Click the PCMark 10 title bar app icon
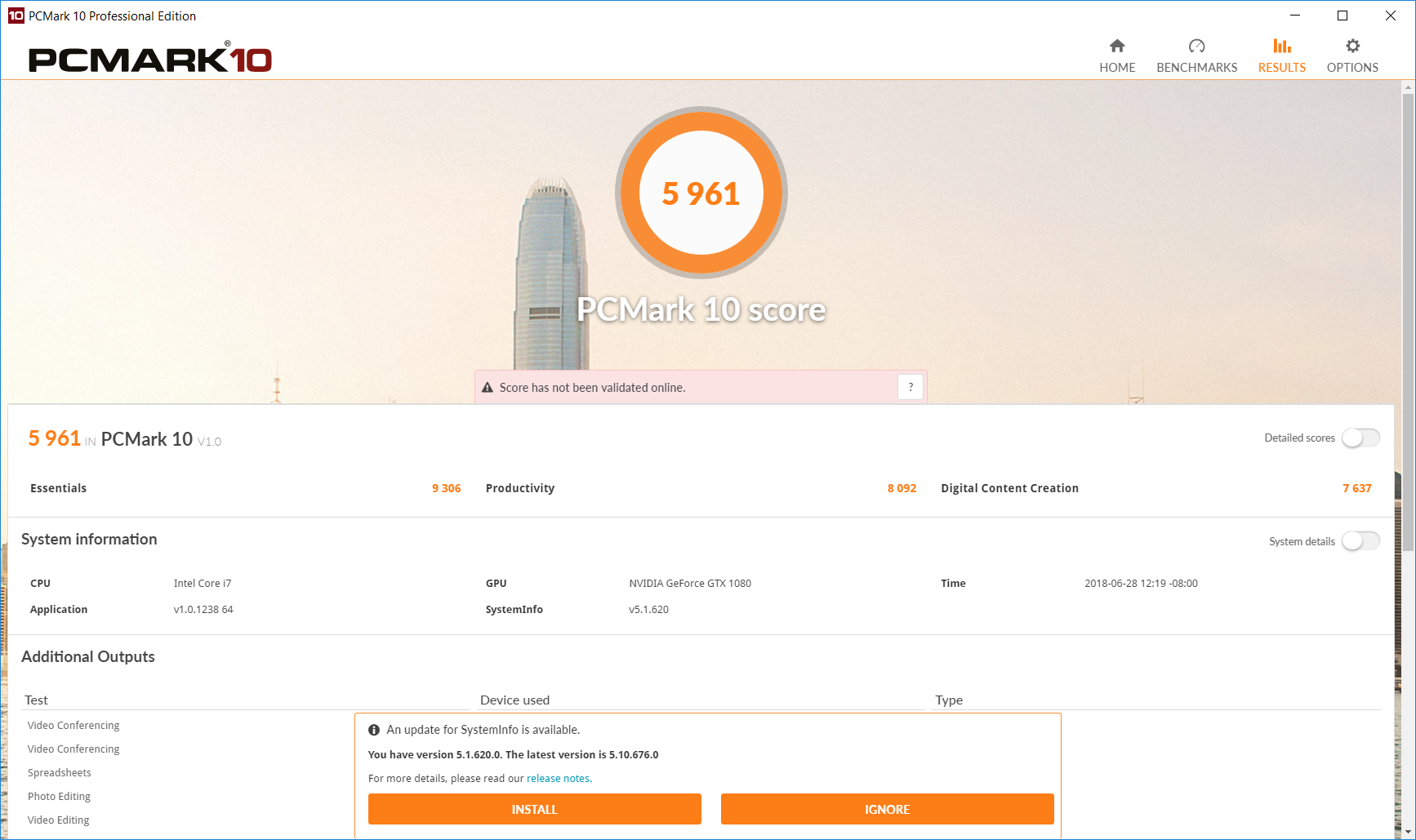This screenshot has width=1416, height=840. (16, 16)
